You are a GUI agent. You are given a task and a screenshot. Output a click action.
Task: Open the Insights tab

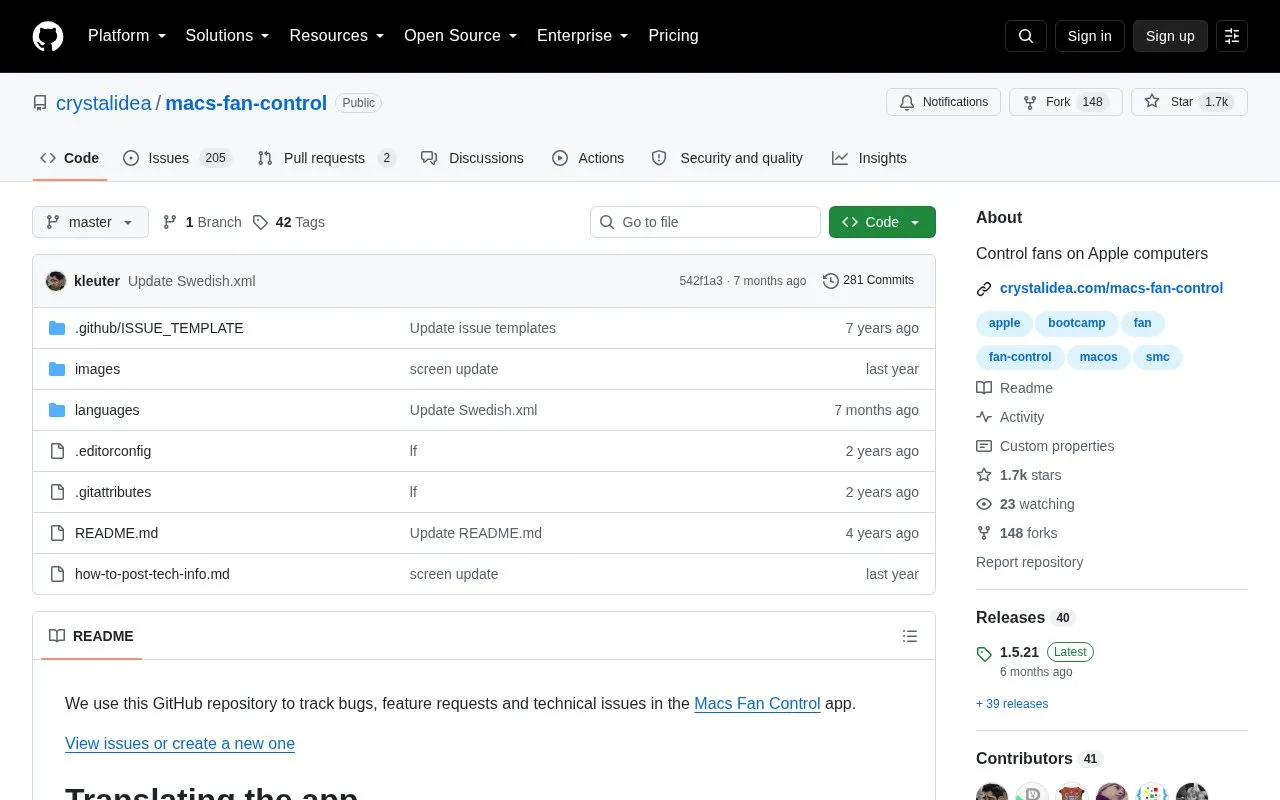click(869, 158)
